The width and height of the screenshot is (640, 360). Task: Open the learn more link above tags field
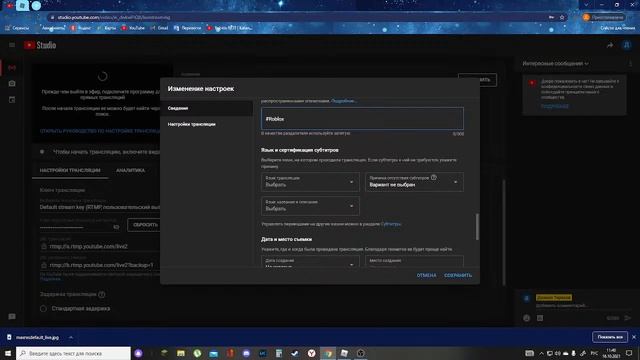click(x=343, y=101)
